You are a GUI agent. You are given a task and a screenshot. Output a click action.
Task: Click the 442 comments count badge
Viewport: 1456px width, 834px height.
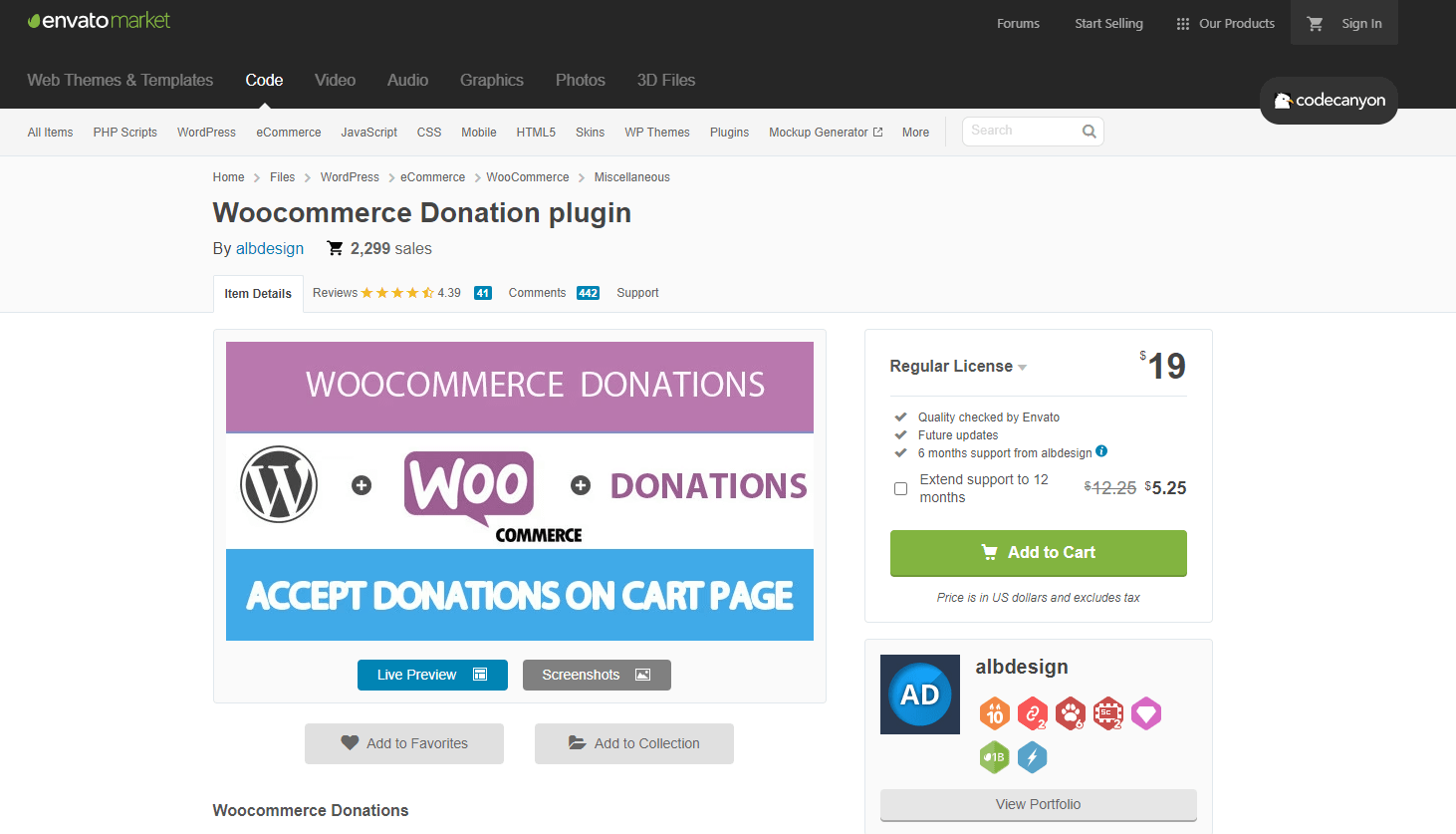click(x=588, y=293)
